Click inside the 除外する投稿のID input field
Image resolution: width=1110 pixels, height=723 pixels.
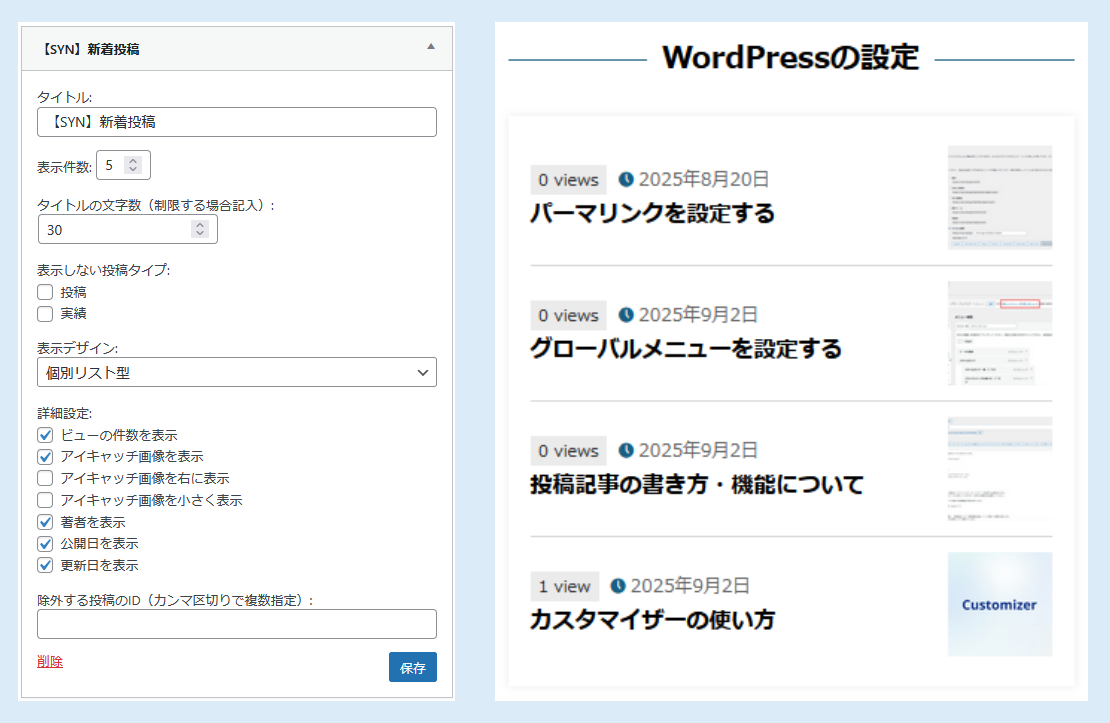tap(236, 624)
